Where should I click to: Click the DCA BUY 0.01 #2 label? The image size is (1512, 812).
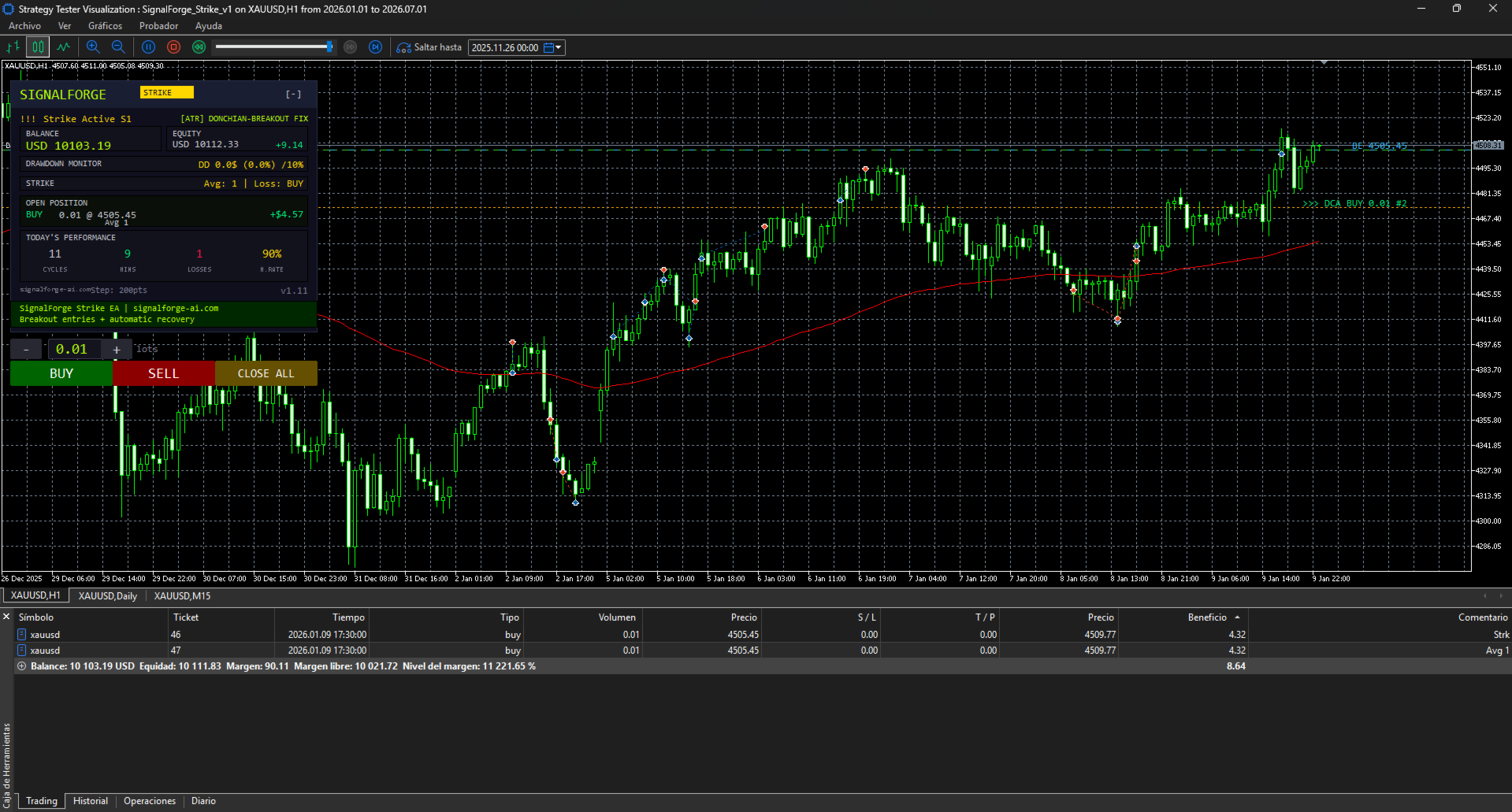1354,204
